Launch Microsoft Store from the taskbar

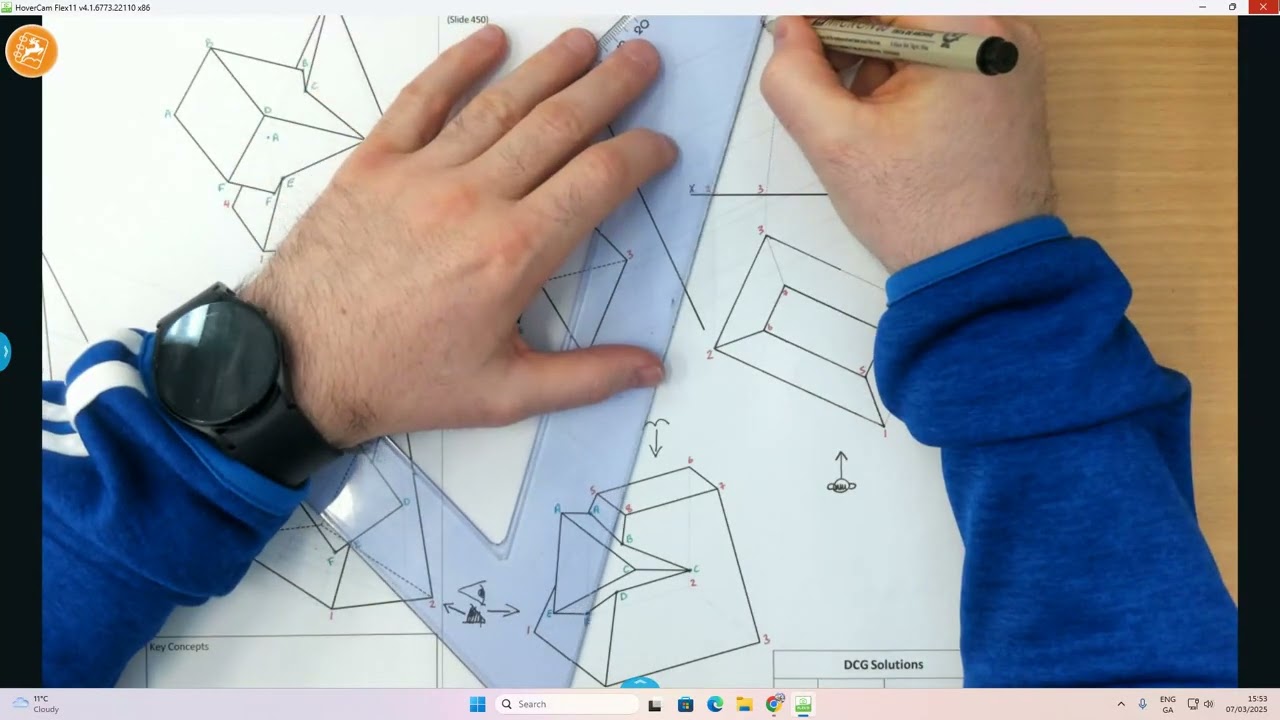(685, 704)
